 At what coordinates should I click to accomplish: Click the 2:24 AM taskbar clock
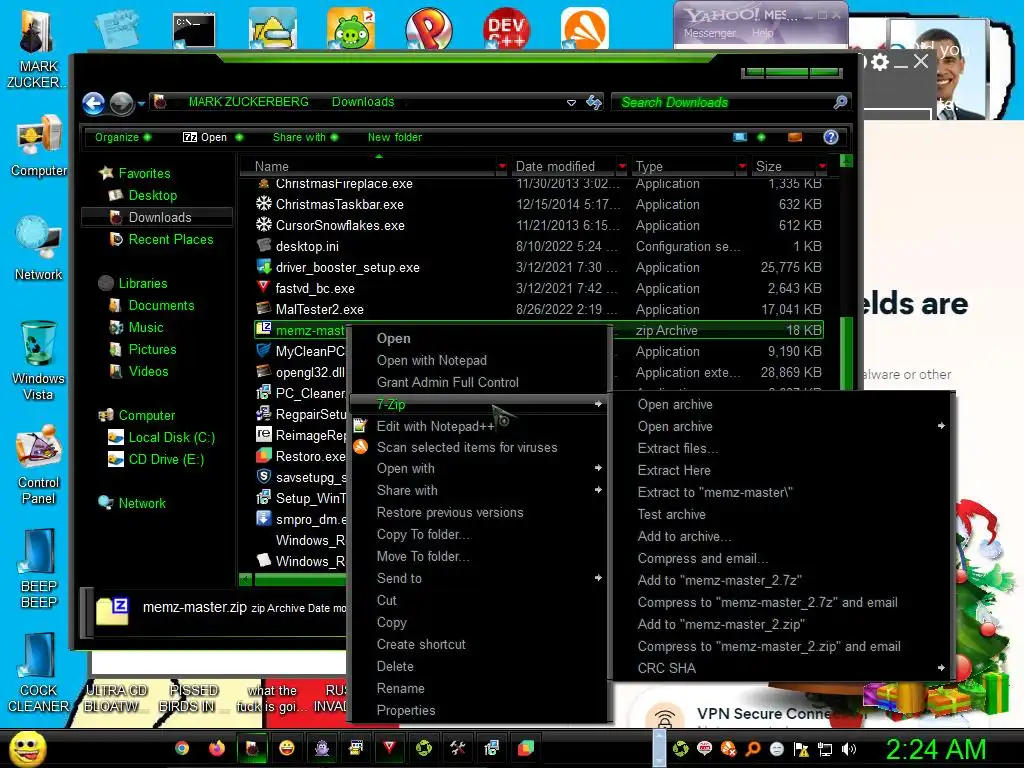pos(935,749)
